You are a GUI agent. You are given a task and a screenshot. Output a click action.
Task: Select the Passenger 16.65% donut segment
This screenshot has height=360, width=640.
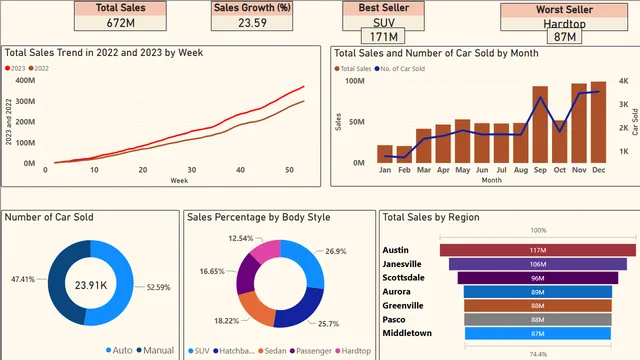(245, 274)
